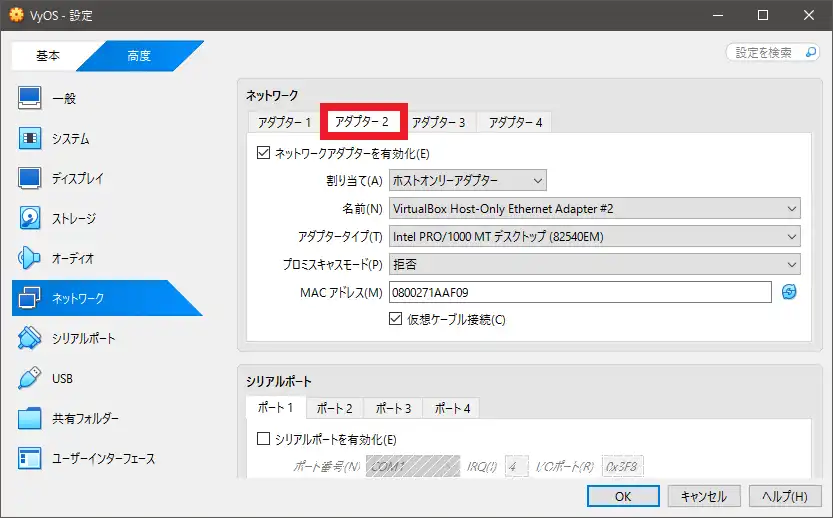Click the アダプタータイプ(T) label
Viewport: 833px width, 518px height.
click(x=340, y=236)
